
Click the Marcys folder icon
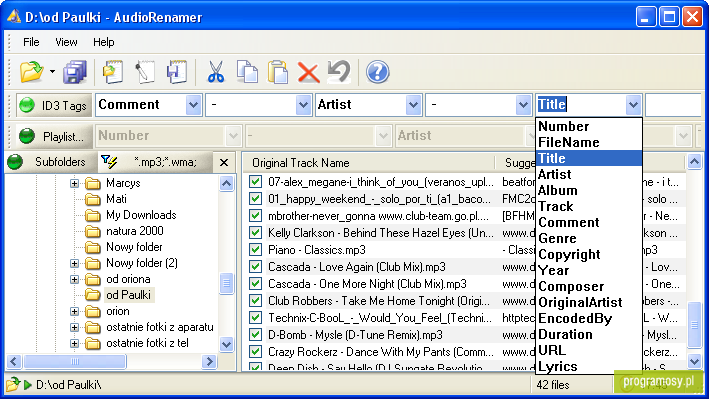[93, 183]
